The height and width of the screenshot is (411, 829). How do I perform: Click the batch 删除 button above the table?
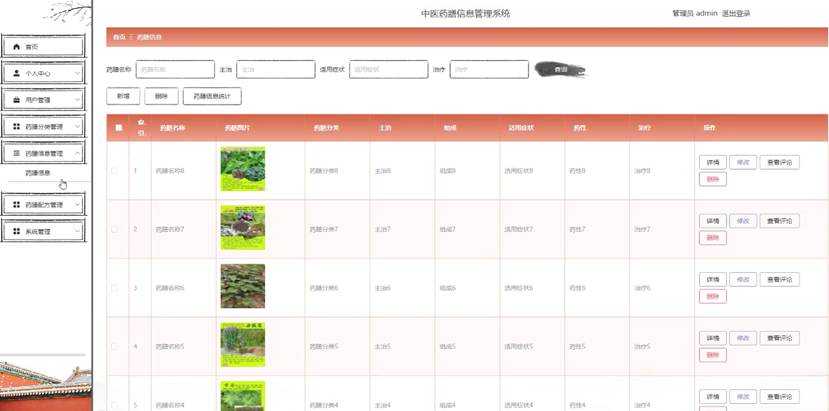(x=161, y=96)
